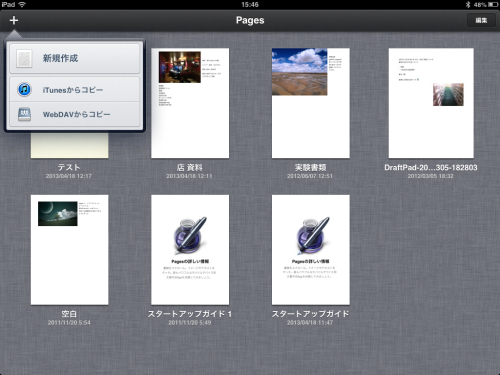500x375 pixels.
Task: Open the スタートアップガイド document dated 2013/04/18
Action: pos(311,250)
